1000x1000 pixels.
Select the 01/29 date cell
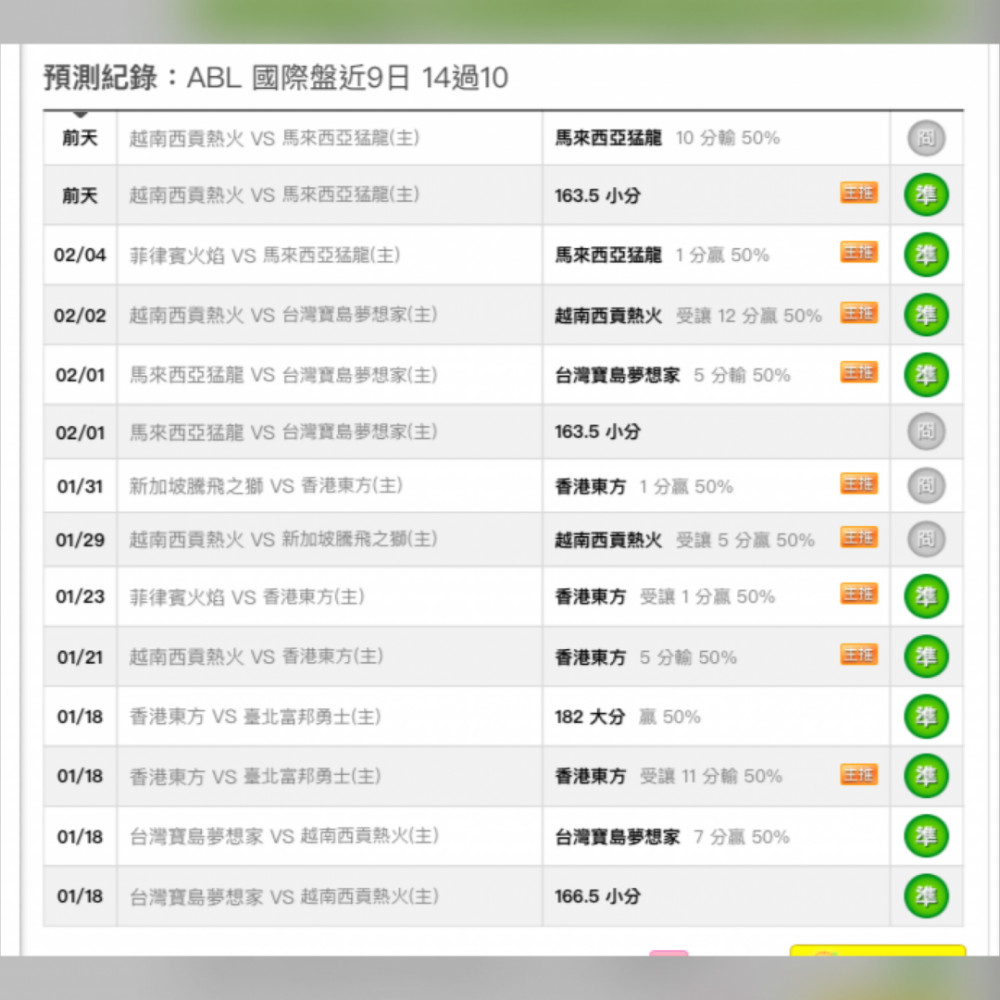click(x=80, y=540)
